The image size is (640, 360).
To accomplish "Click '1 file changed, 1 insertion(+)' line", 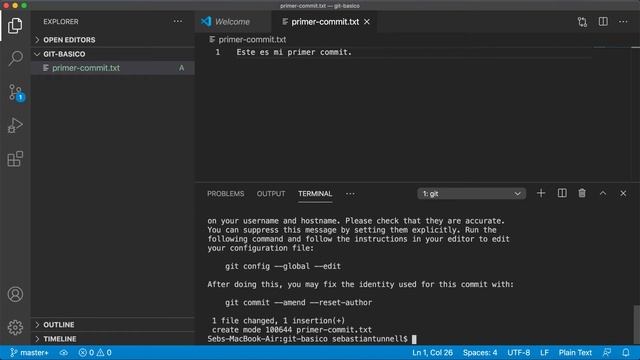I will (x=278, y=321).
